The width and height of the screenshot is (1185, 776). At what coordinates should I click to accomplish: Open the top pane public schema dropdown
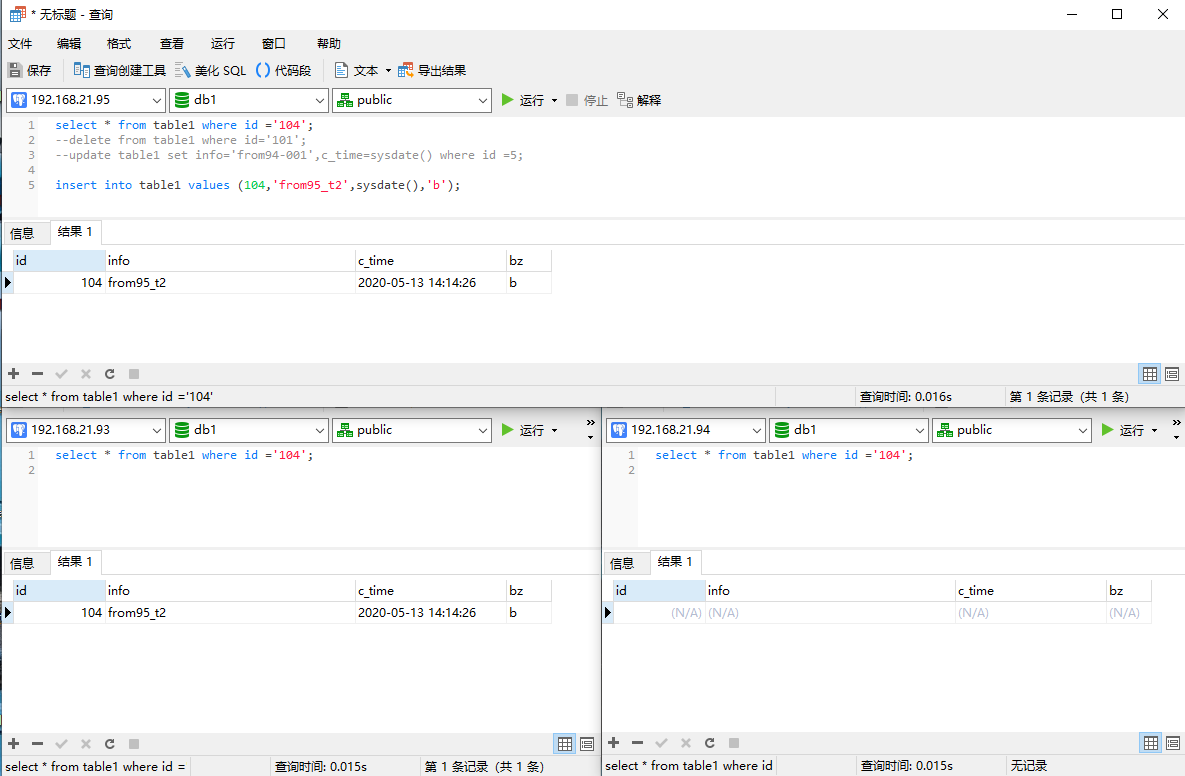pos(412,100)
